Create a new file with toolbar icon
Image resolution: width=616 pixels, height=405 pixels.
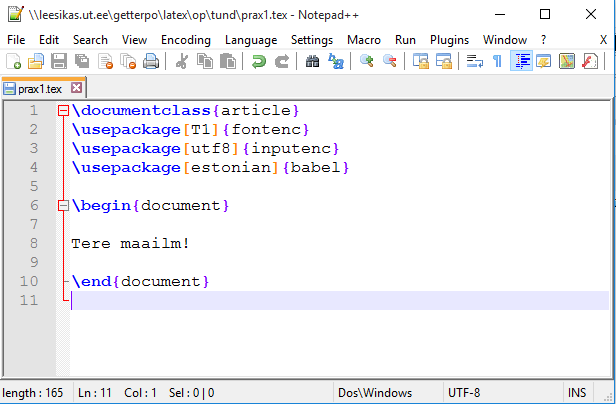pos(13,62)
